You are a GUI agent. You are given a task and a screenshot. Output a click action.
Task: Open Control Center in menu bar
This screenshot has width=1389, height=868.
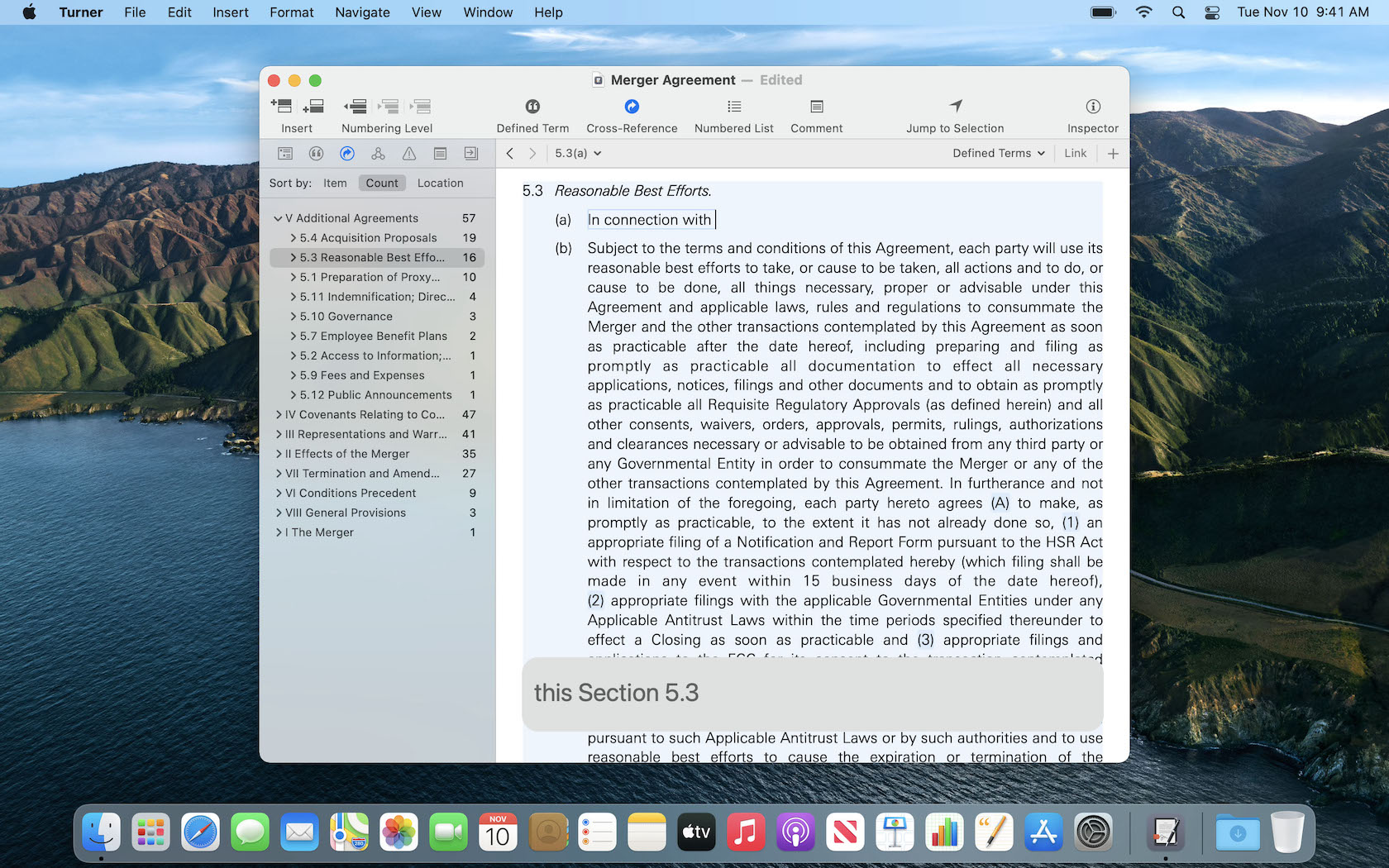coord(1212,12)
